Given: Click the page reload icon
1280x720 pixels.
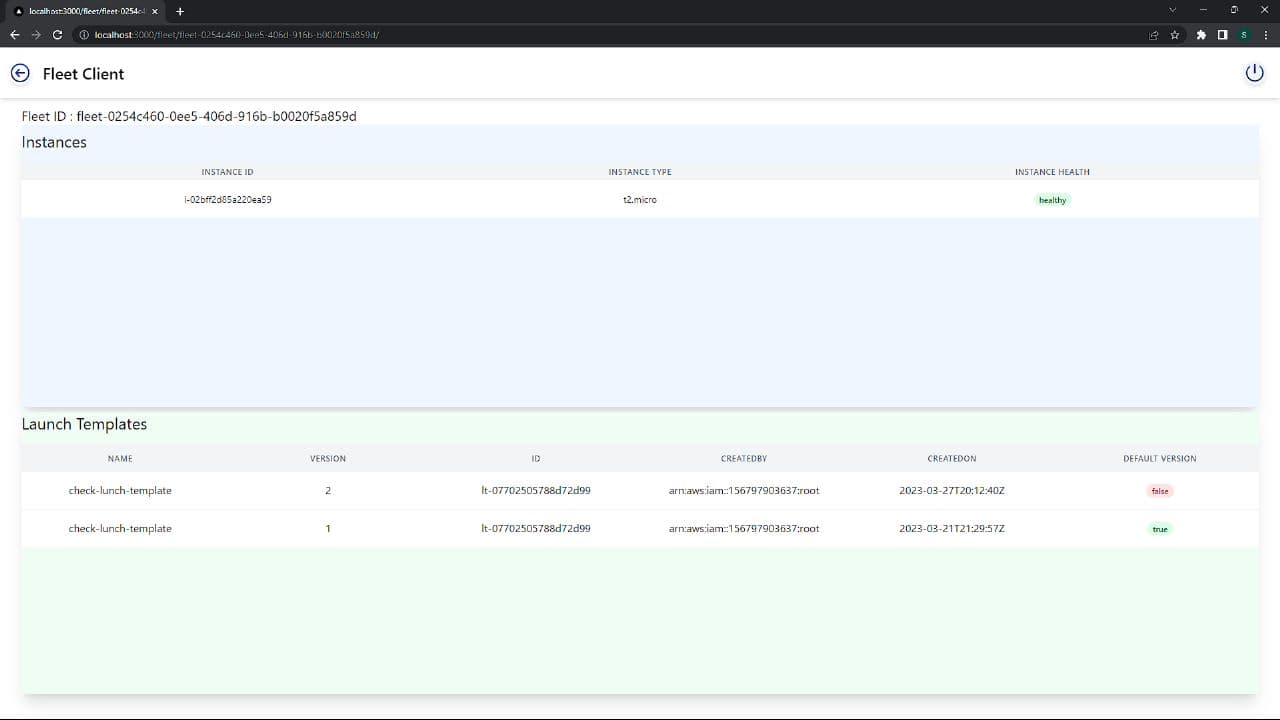Looking at the screenshot, I should pyautogui.click(x=57, y=34).
